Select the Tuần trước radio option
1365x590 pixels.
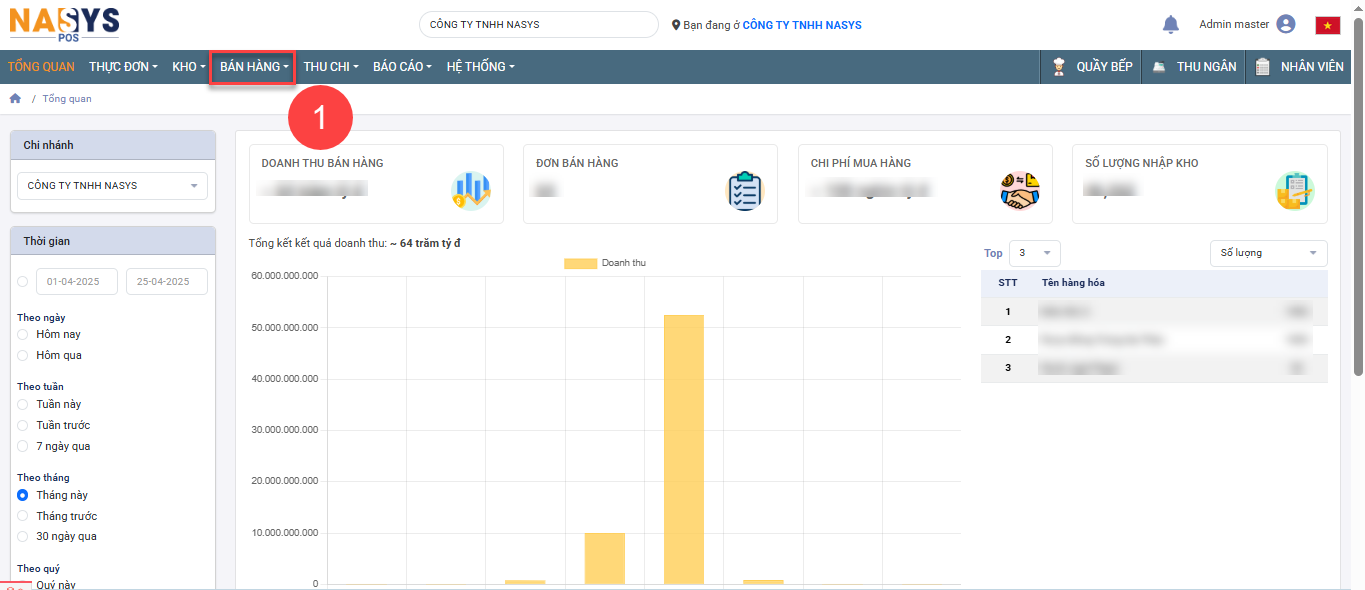click(x=23, y=425)
